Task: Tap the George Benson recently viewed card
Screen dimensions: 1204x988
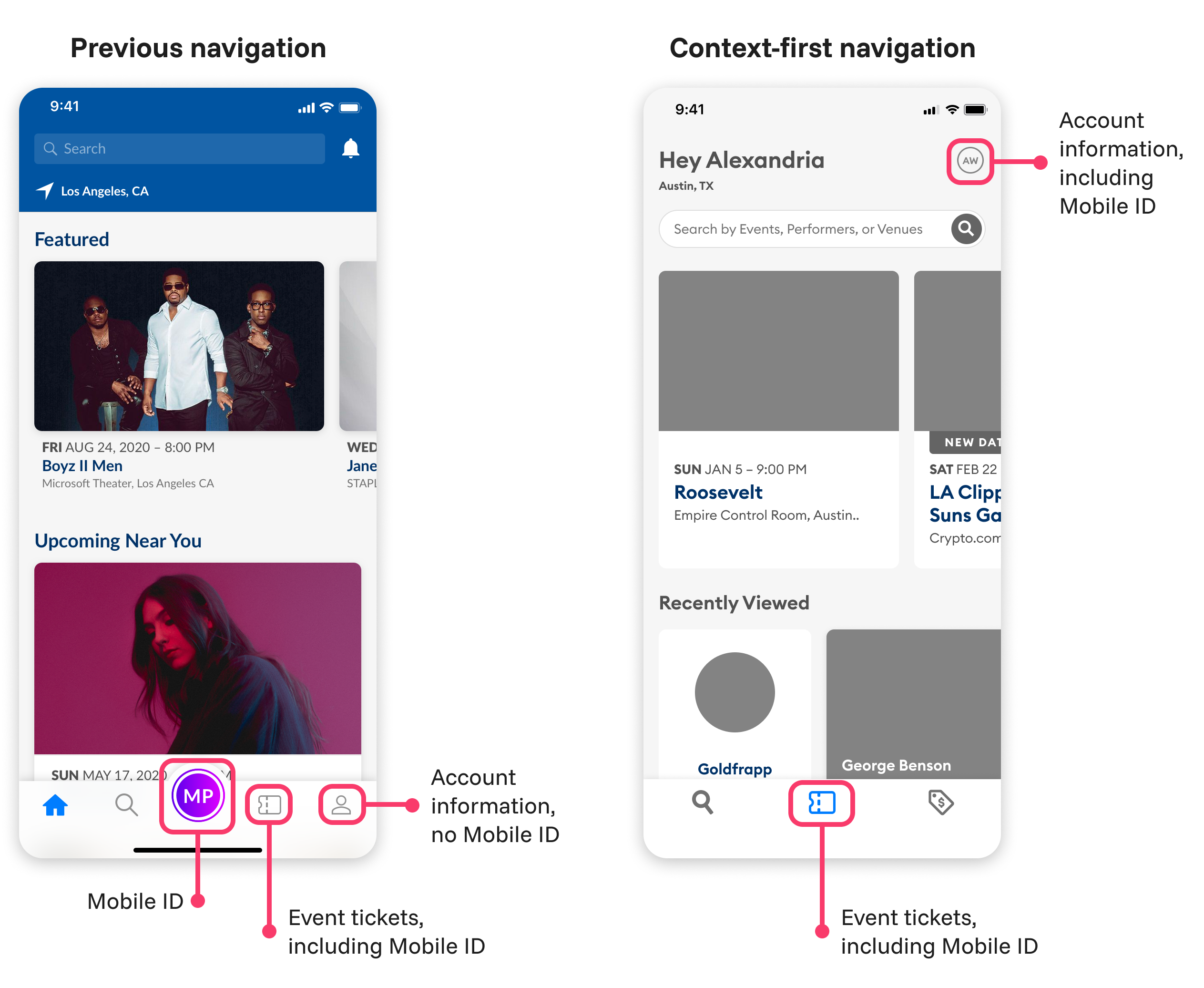Action: tap(913, 704)
